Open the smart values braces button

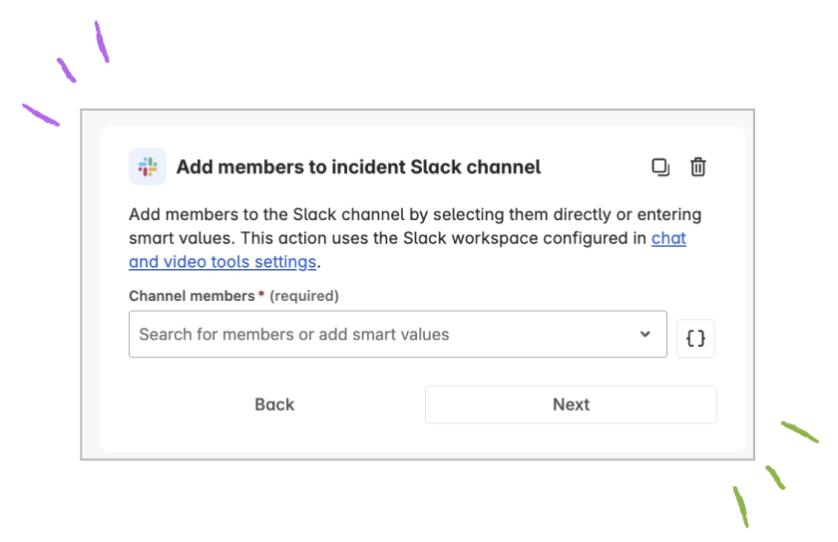[695, 338]
